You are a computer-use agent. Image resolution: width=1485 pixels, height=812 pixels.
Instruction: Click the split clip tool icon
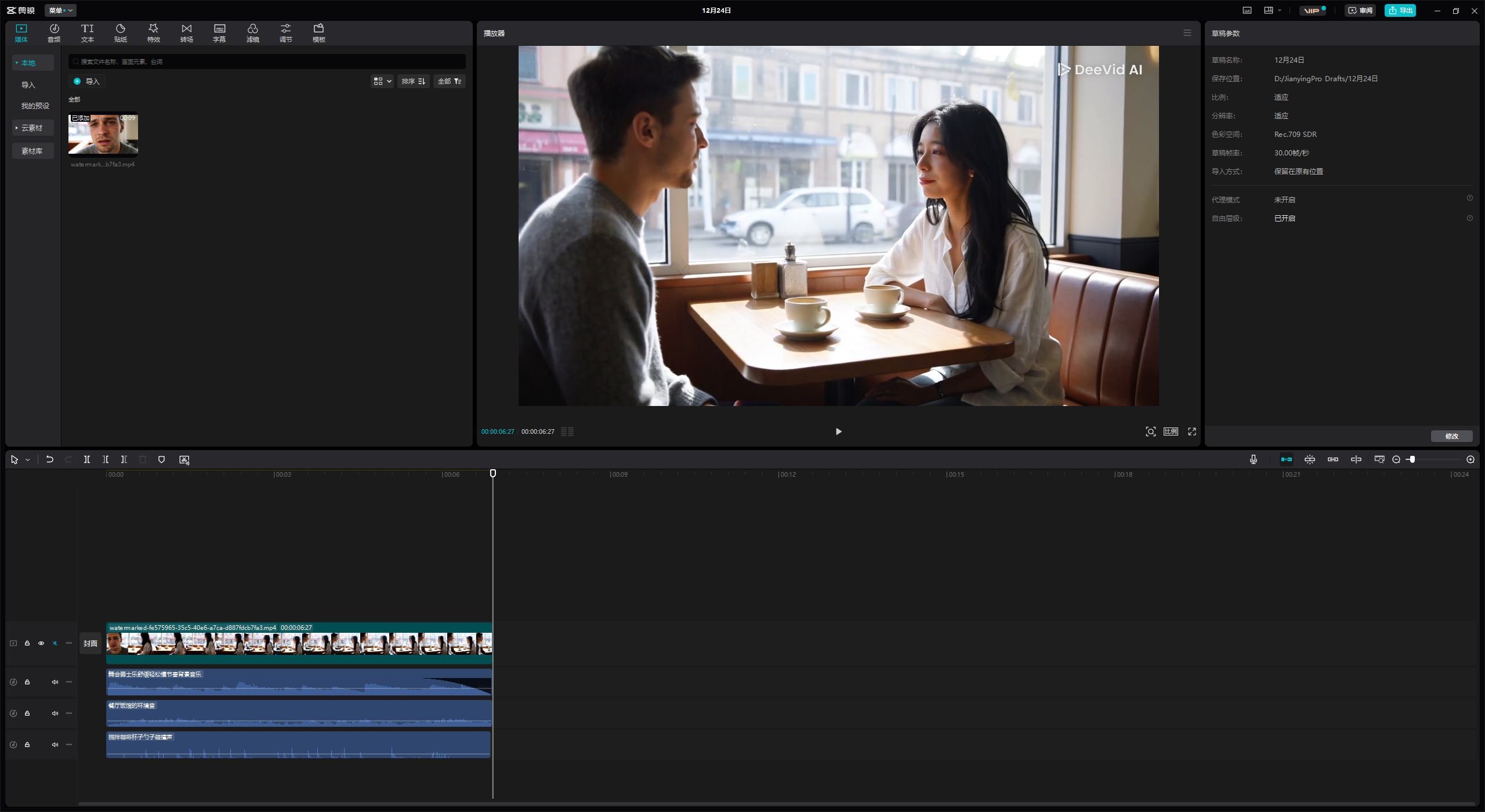(x=86, y=459)
